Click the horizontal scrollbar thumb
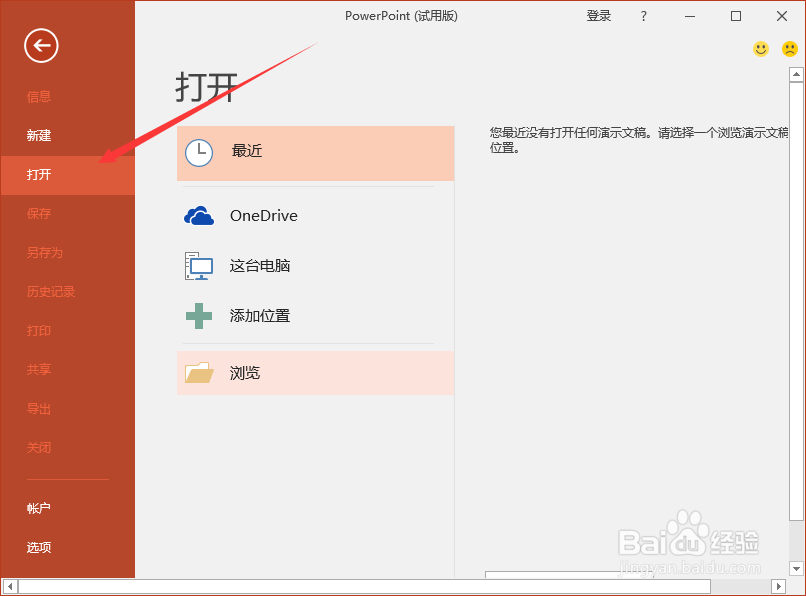Screen dimensions: 806x596 pyautogui.click(x=364, y=586)
